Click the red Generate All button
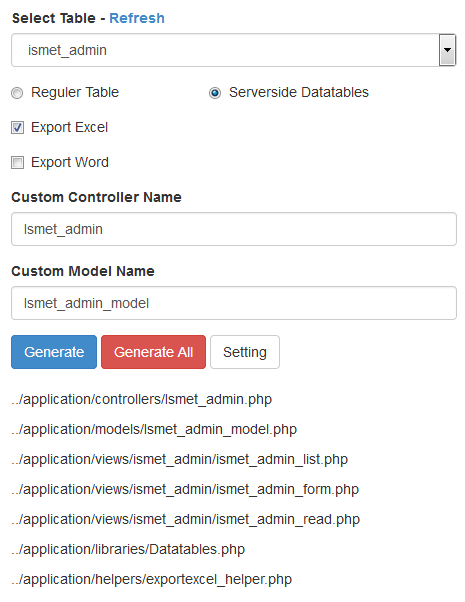The image size is (465, 602). (x=153, y=352)
